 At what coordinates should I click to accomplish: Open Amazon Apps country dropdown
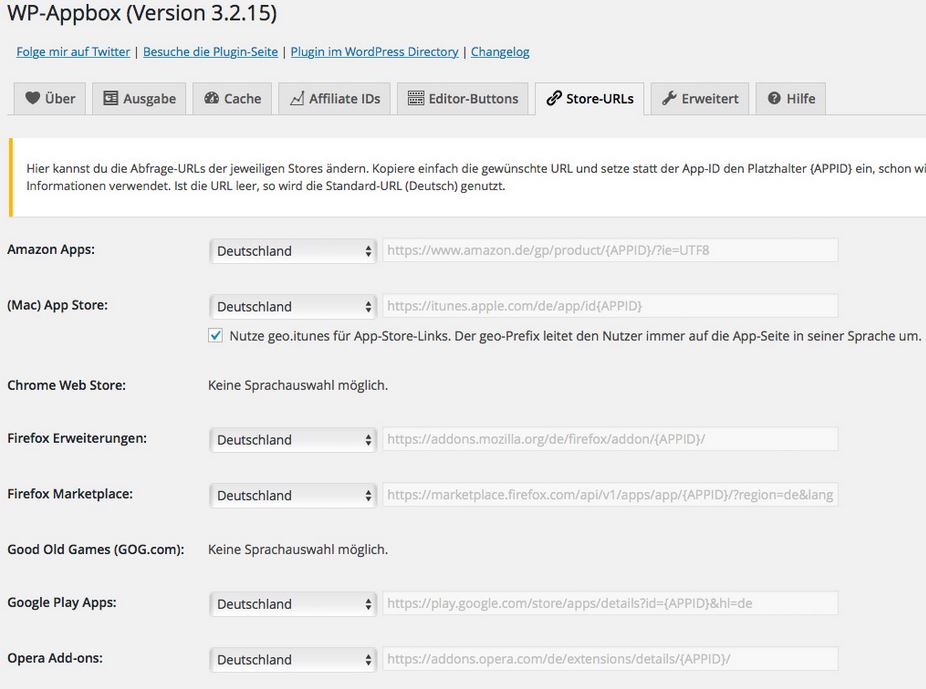(293, 251)
